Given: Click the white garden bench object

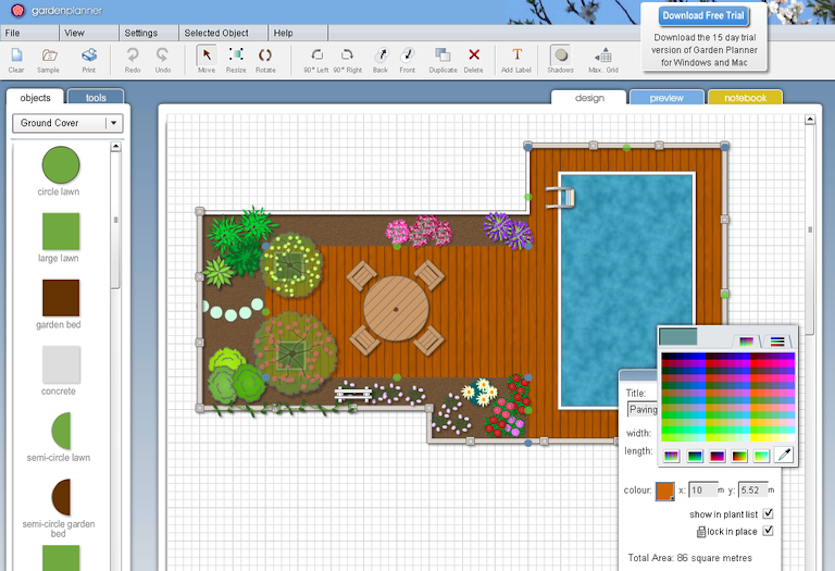Looking at the screenshot, I should [x=353, y=394].
